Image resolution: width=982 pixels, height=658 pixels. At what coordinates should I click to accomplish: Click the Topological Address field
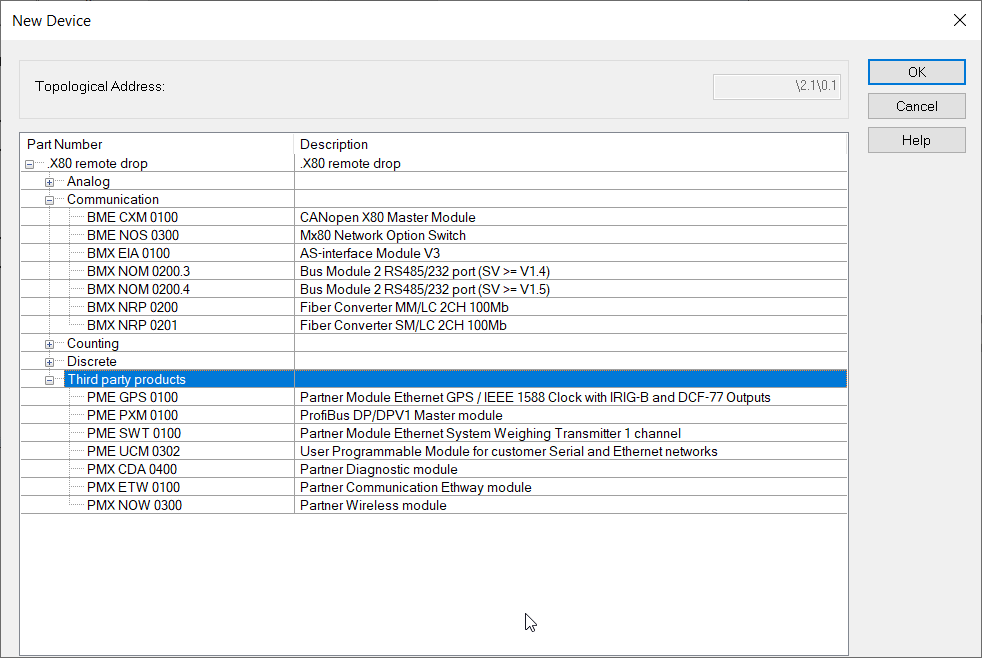777,86
